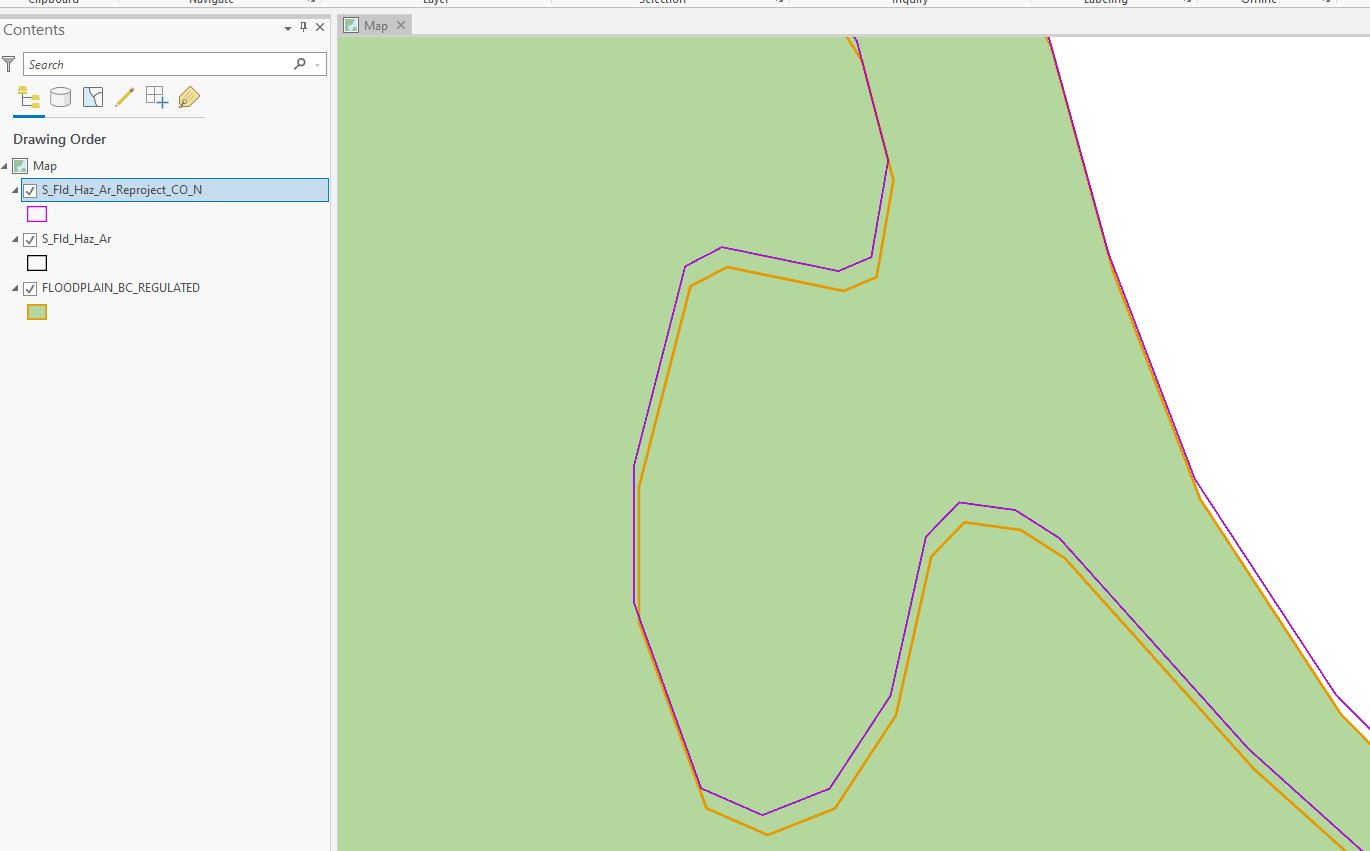This screenshot has height=851, width=1370.
Task: Collapse S_Fld_Haz_Ar_Reproject_CO_N layer legend
Action: click(15, 190)
